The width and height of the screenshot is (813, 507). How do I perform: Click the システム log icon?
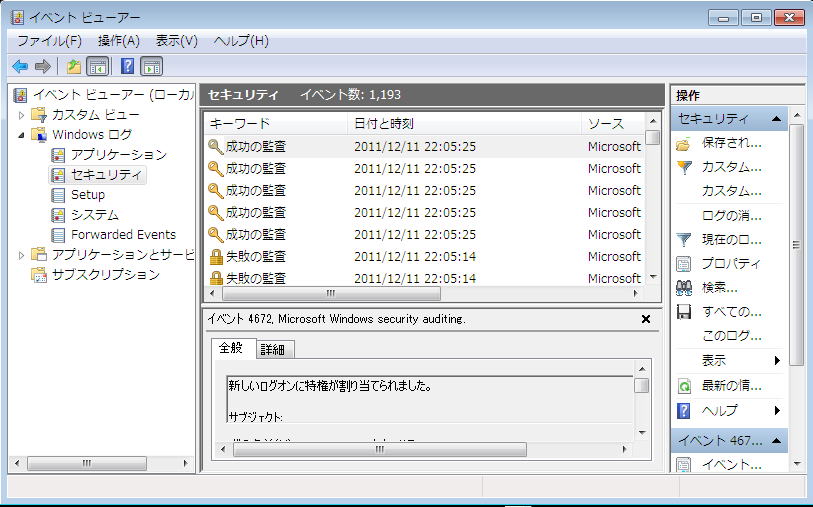(x=58, y=215)
